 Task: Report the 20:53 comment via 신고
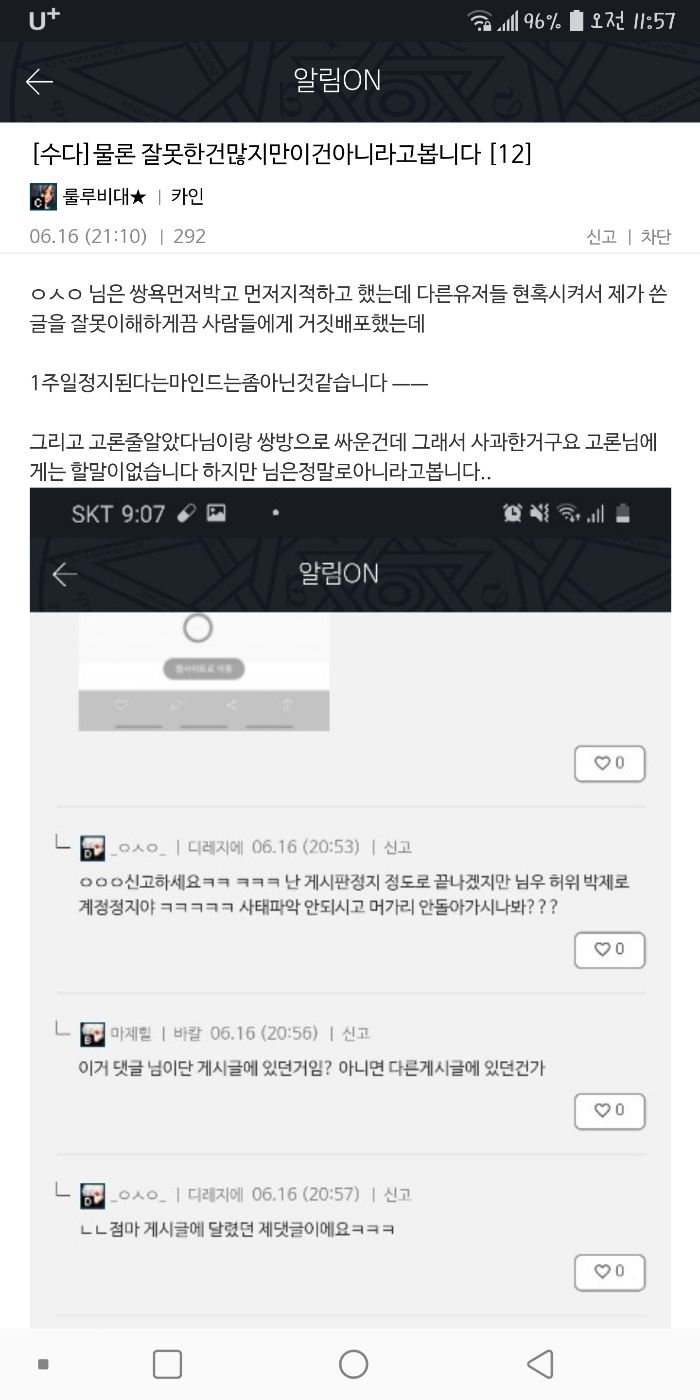398,848
